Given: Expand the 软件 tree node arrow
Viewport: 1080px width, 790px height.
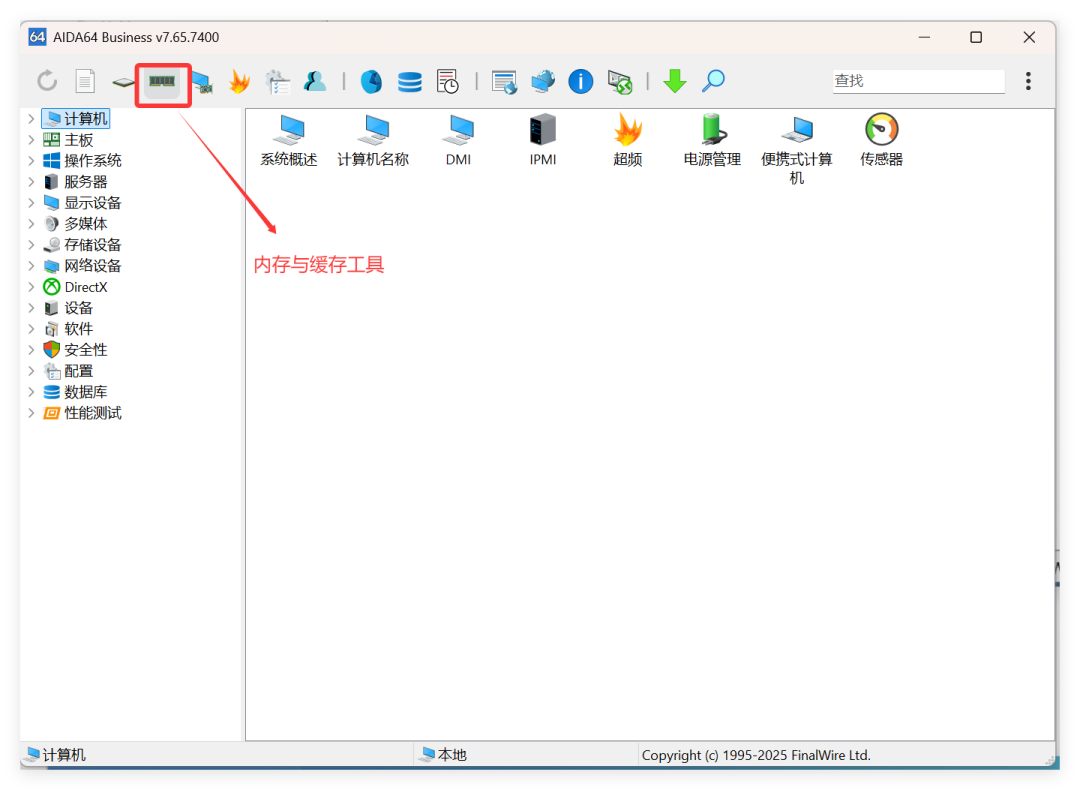Looking at the screenshot, I should click(31, 329).
